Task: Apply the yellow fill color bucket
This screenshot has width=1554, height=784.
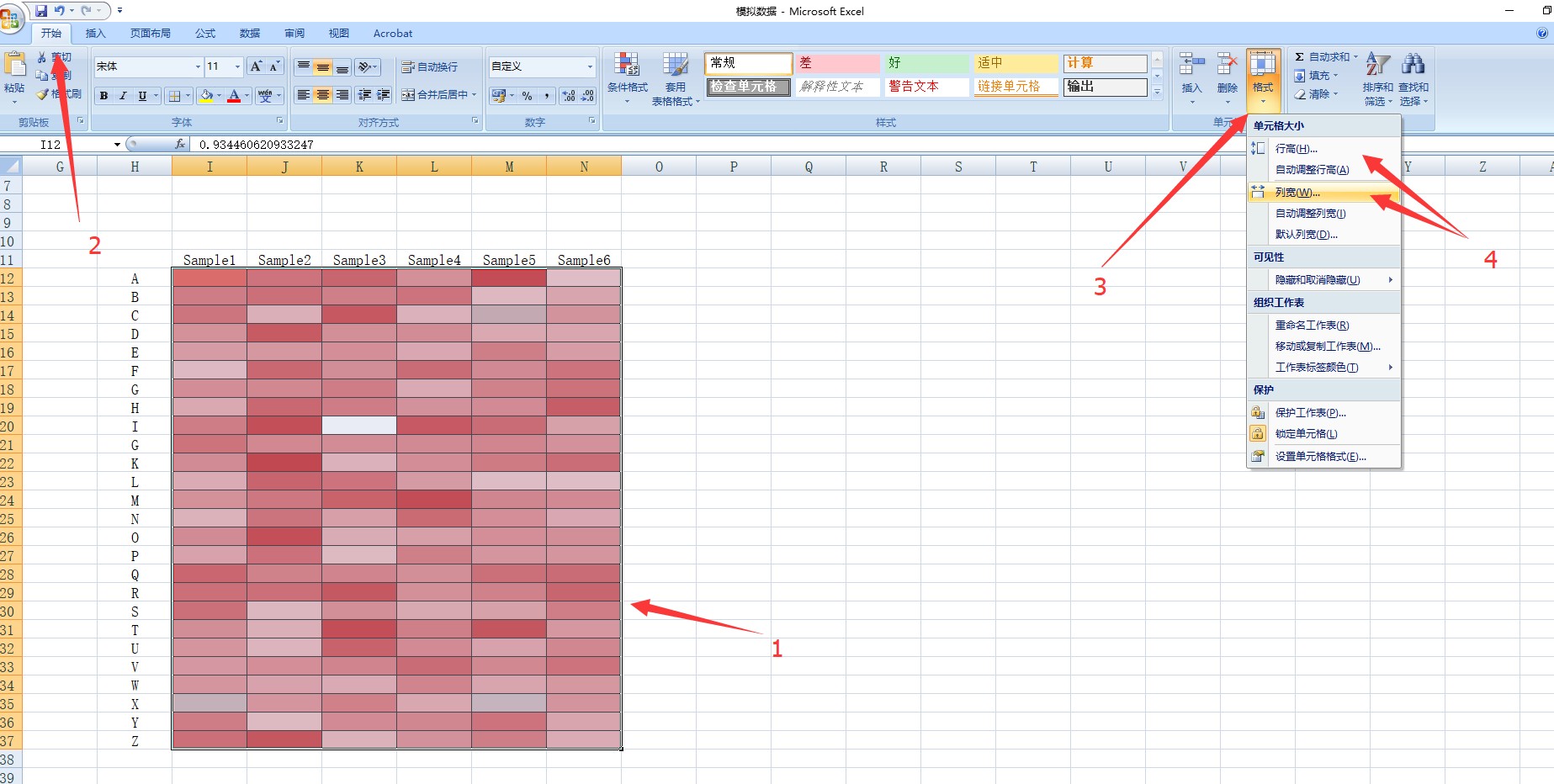Action: [x=206, y=95]
